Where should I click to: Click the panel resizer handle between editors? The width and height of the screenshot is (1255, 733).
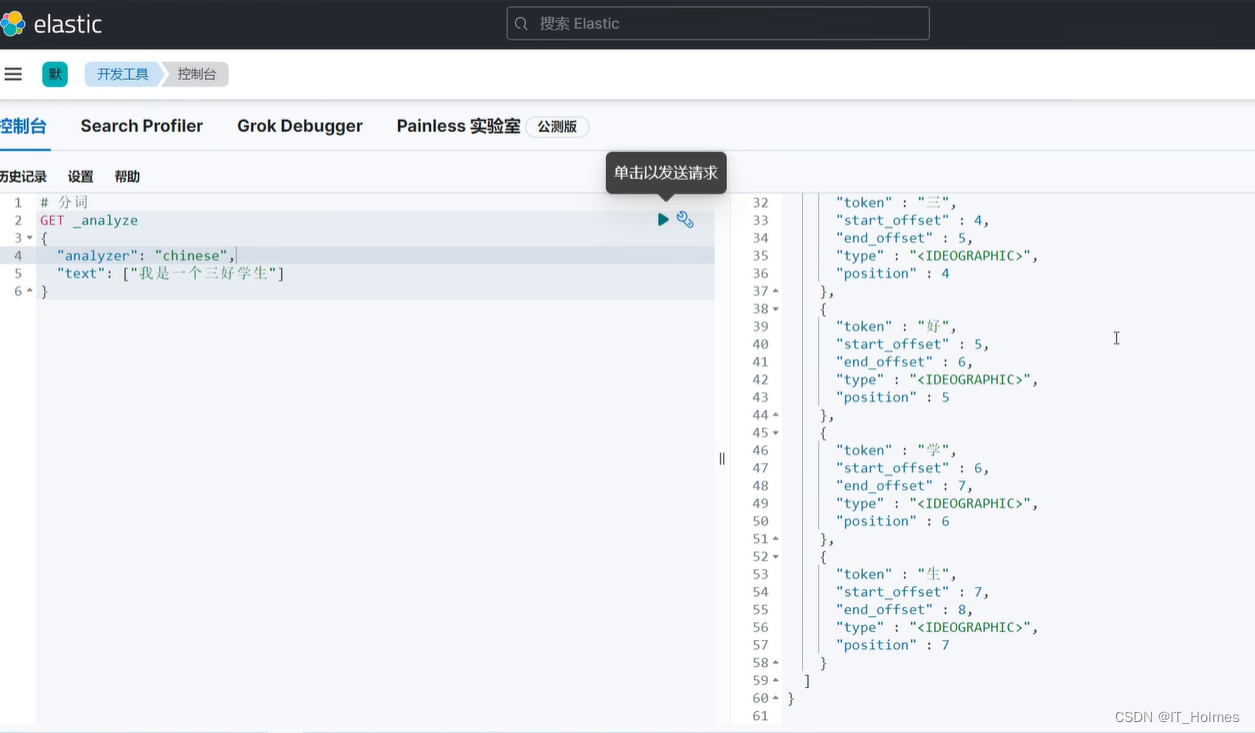tap(722, 458)
